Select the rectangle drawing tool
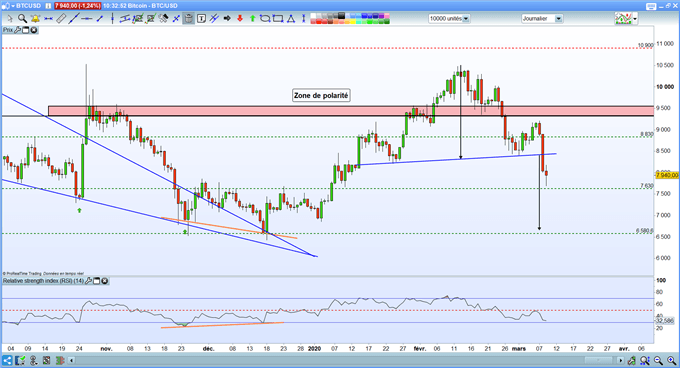Image resolution: width=680 pixels, height=368 pixels. click(x=278, y=18)
